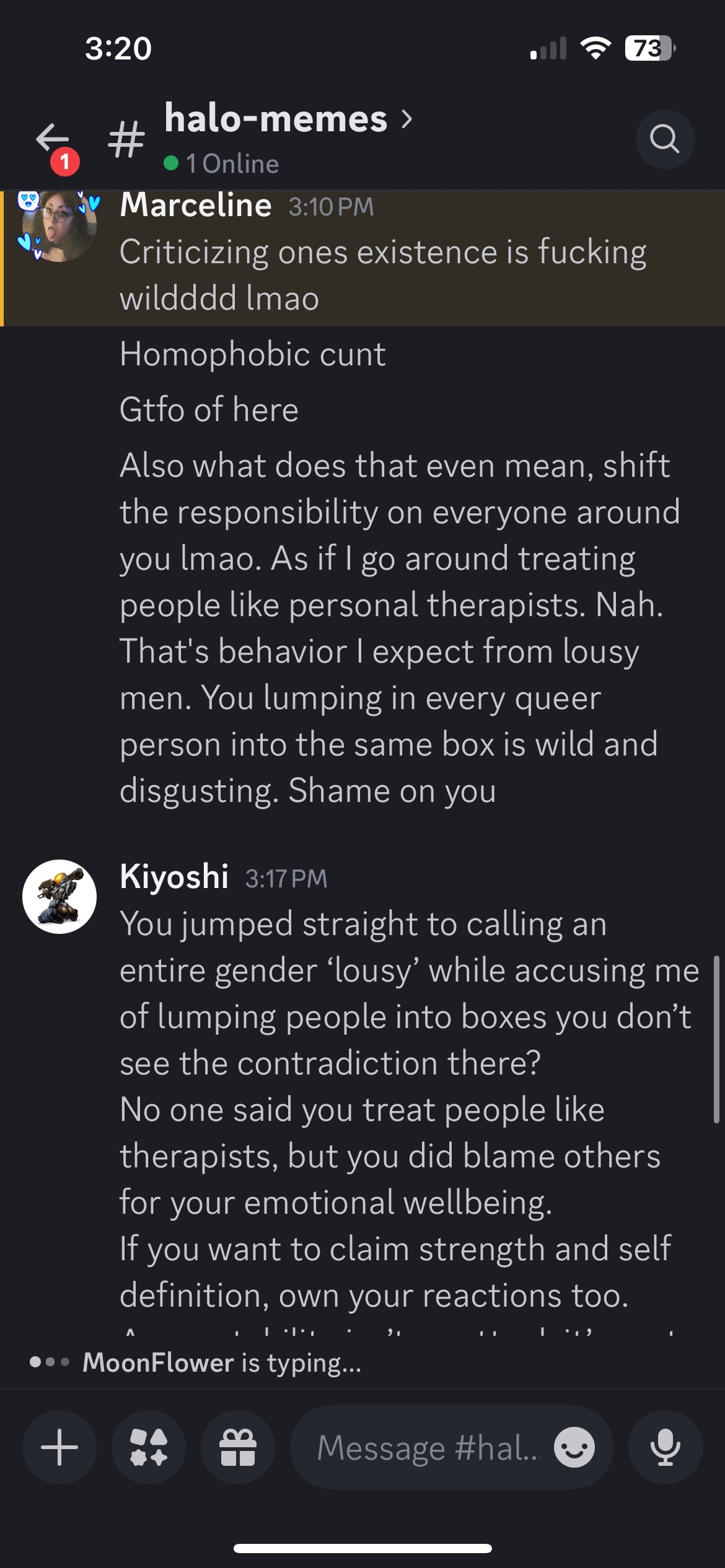725x1568 pixels.
Task: Tap Kiyoshi's username
Action: coord(174,877)
